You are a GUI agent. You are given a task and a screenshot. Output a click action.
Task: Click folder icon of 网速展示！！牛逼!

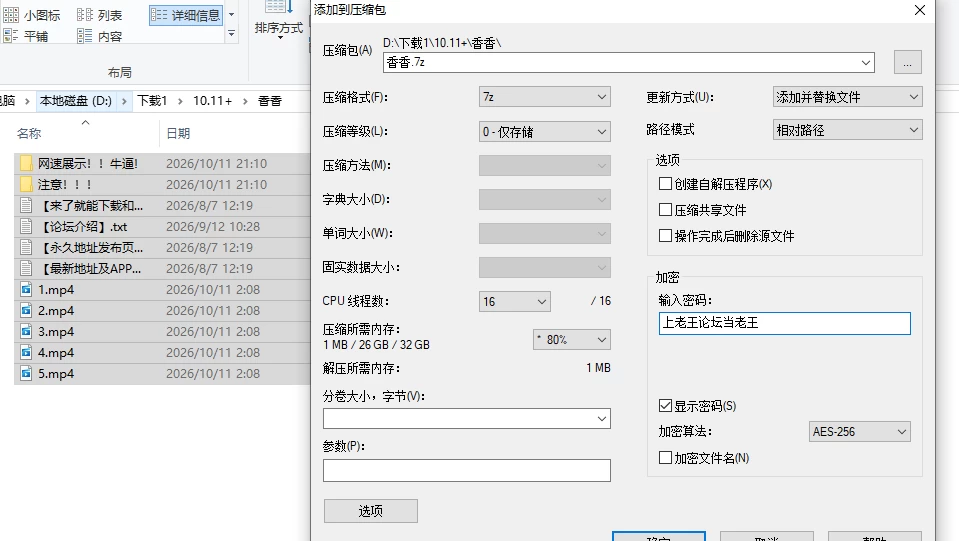click(x=26, y=163)
